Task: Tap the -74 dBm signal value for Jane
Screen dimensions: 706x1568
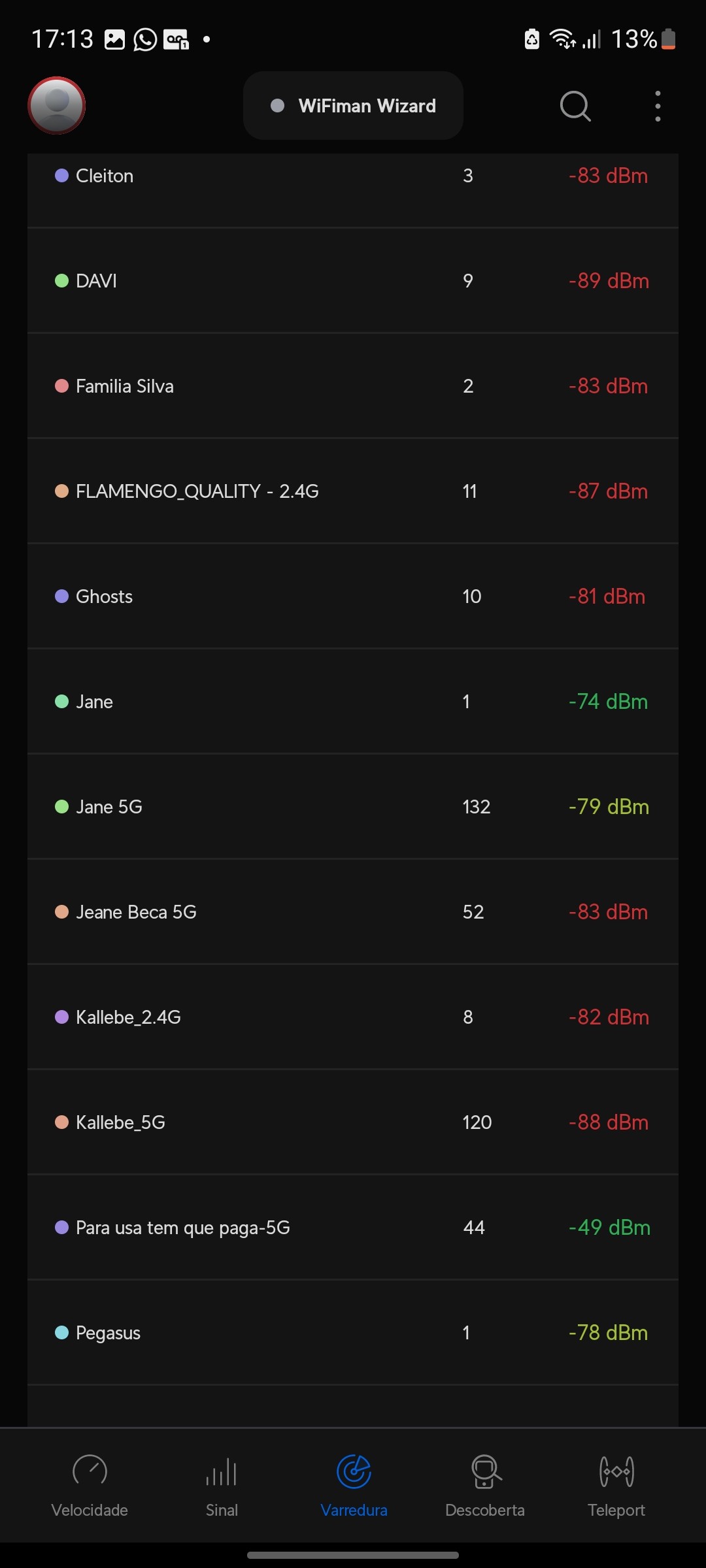Action: point(608,702)
